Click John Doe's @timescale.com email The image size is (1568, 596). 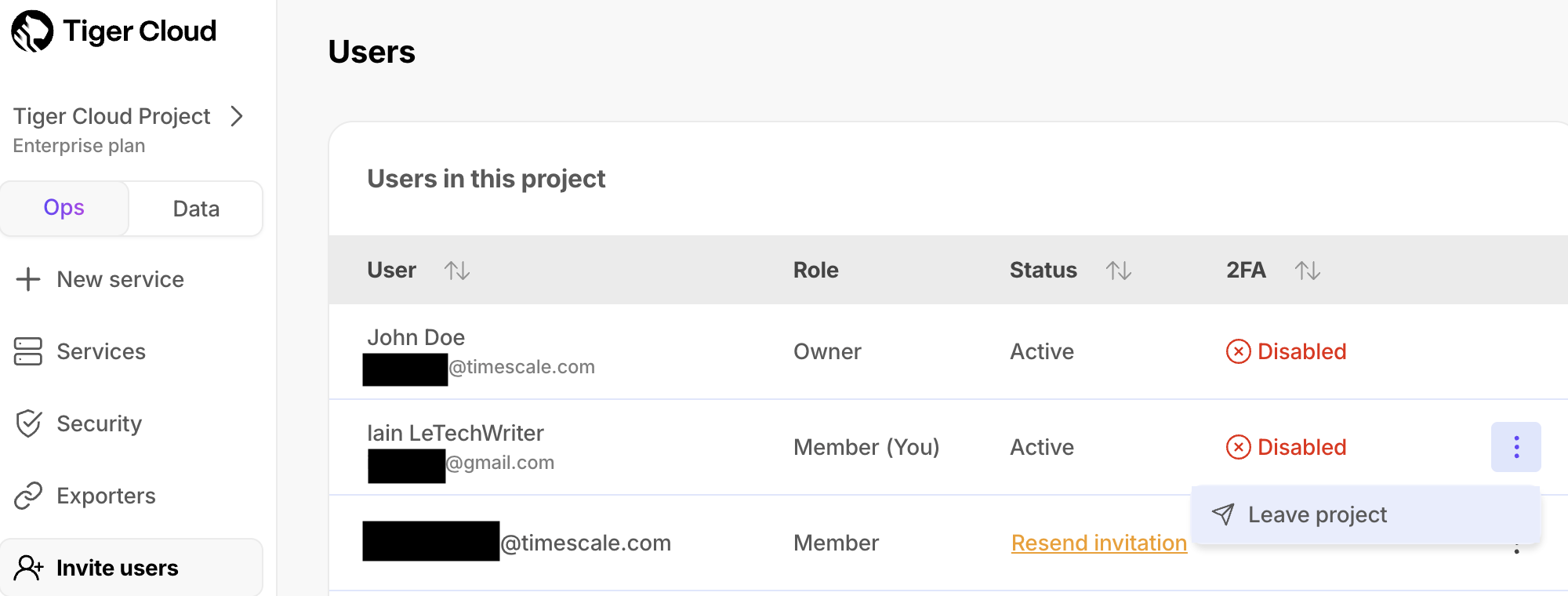click(522, 367)
